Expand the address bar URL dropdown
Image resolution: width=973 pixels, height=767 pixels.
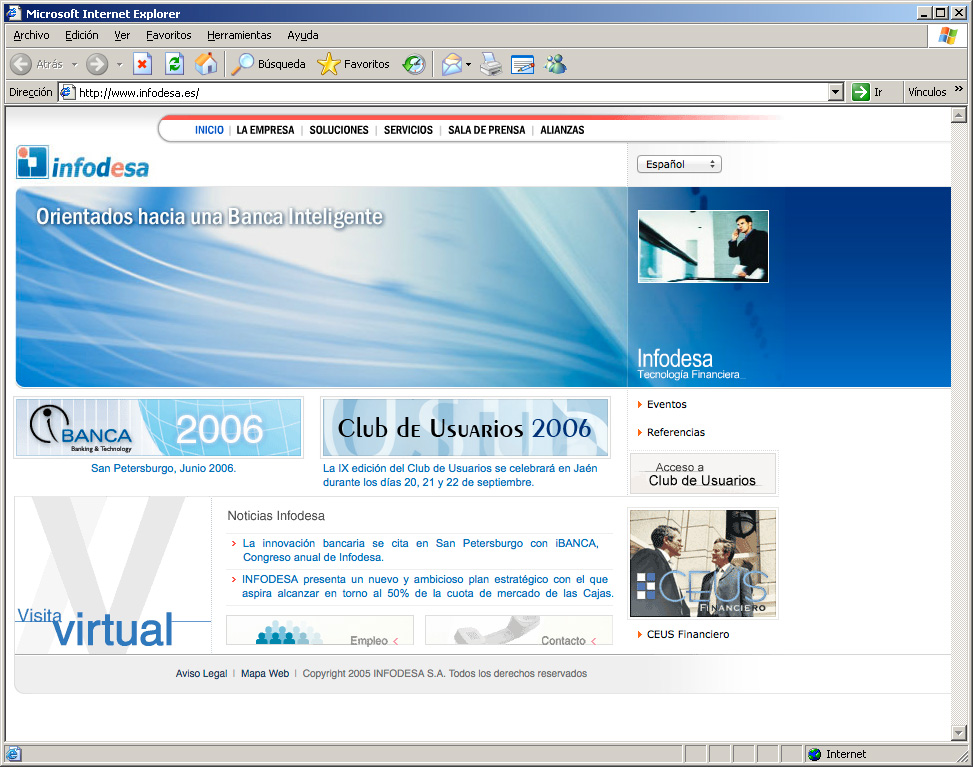[836, 92]
